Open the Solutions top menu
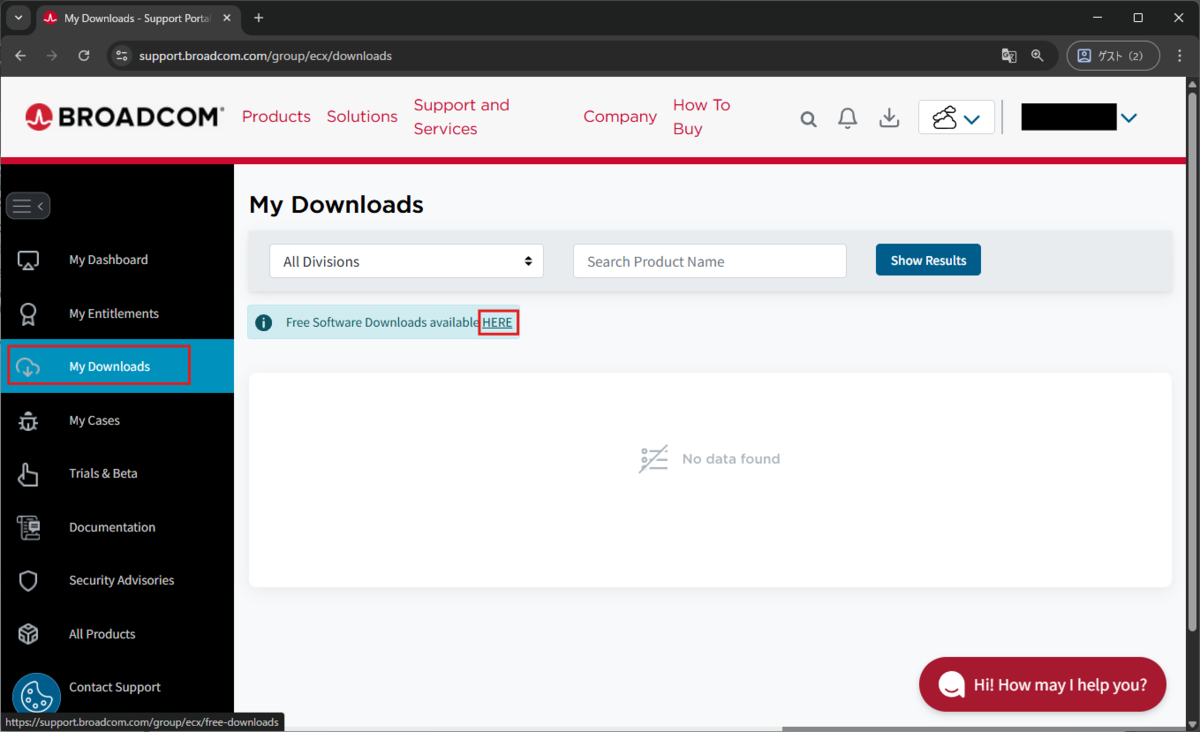 (x=362, y=117)
